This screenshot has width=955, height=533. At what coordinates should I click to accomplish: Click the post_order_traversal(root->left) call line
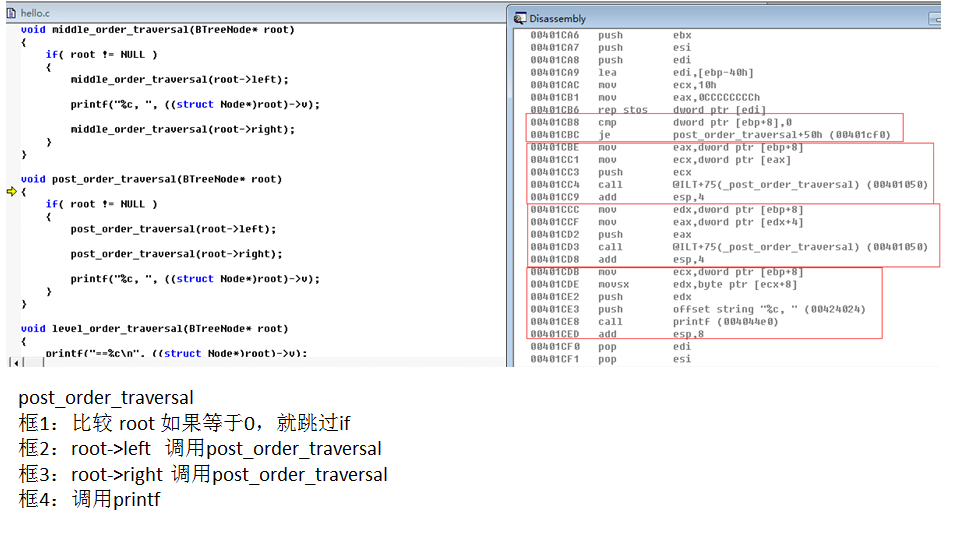click(174, 229)
